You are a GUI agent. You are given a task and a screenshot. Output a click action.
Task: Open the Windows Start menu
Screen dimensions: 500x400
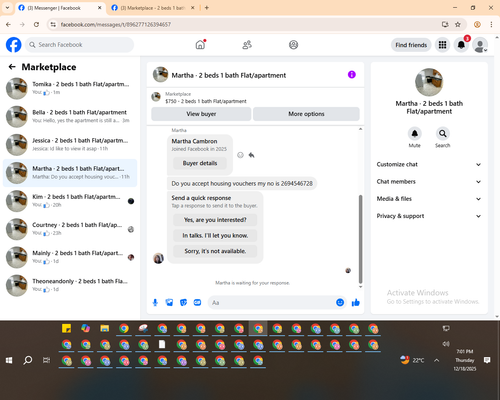coord(9,360)
